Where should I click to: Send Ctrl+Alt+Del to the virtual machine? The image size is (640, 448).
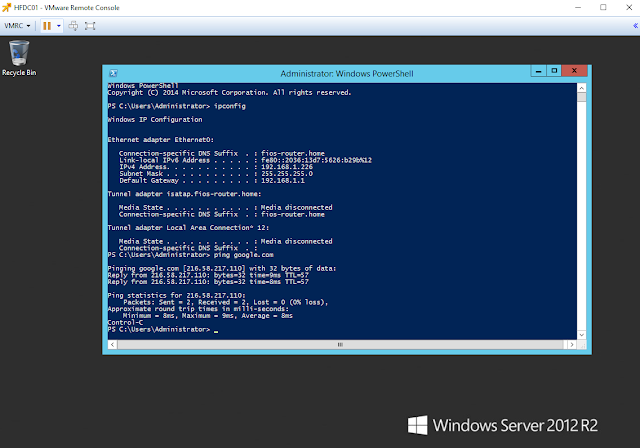click(73, 26)
